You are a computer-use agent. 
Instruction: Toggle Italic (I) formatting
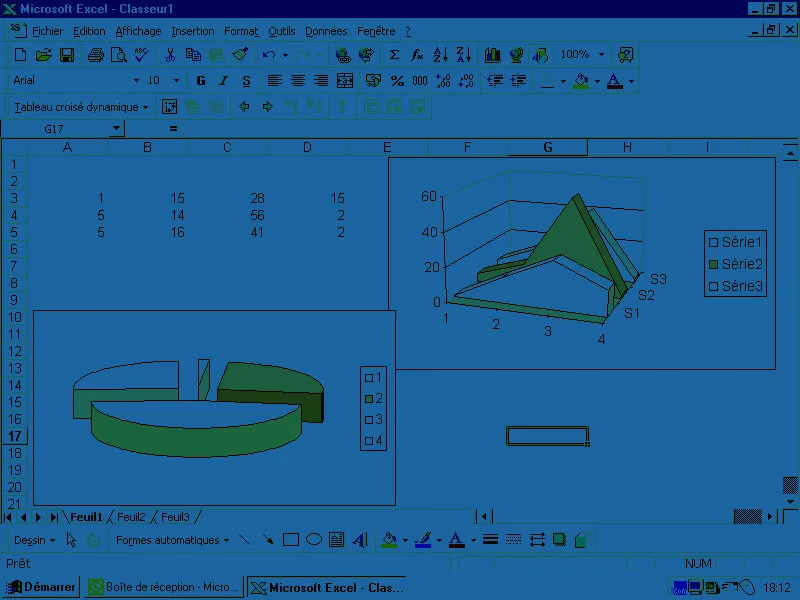[223, 81]
